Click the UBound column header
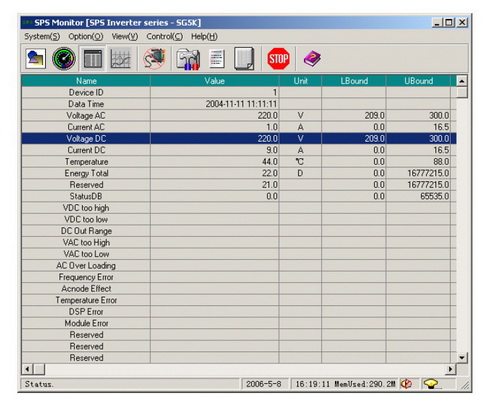This screenshot has width=500, height=411. [418, 81]
